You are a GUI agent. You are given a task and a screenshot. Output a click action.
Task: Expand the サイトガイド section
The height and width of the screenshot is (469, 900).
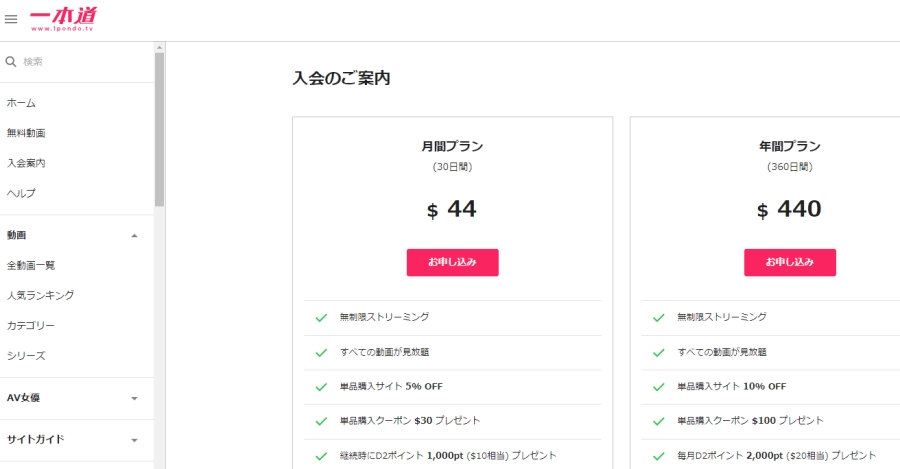(x=135, y=440)
